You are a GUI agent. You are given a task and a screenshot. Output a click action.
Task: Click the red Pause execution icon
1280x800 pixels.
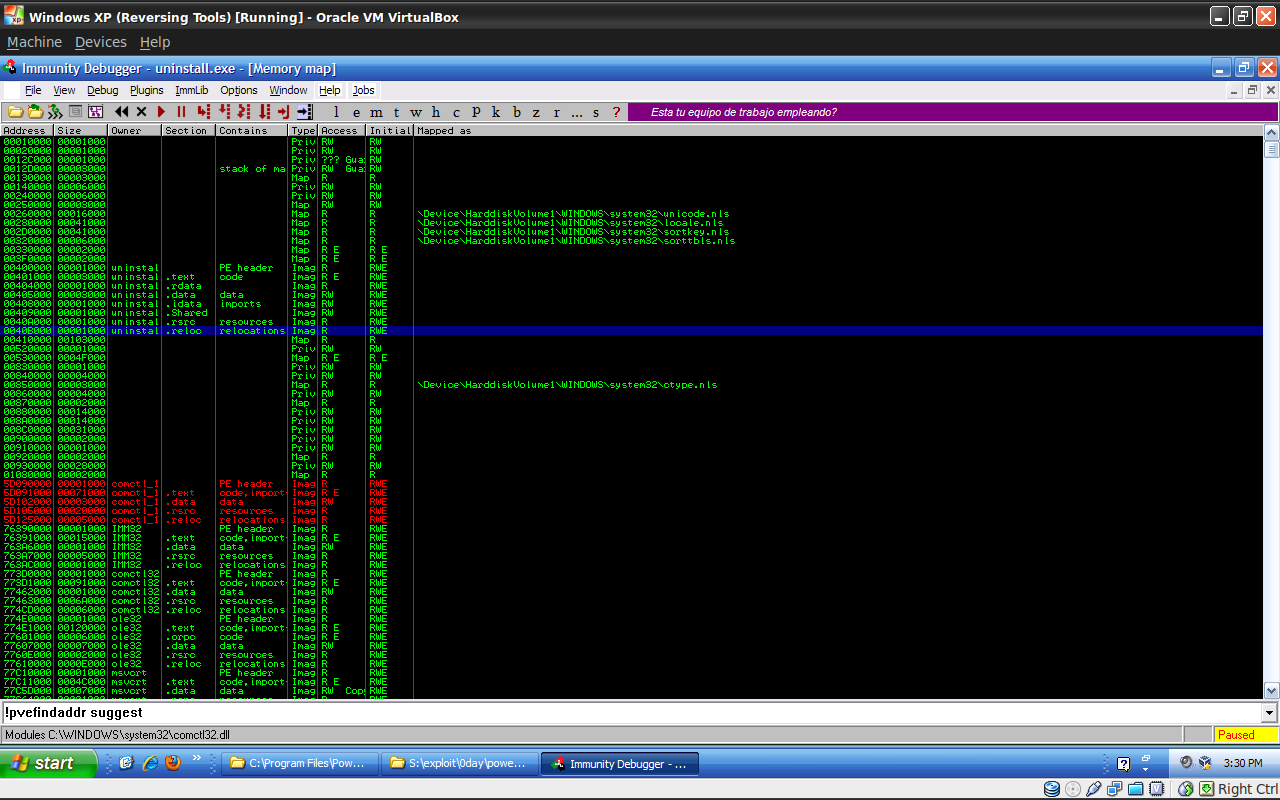pyautogui.click(x=181, y=112)
